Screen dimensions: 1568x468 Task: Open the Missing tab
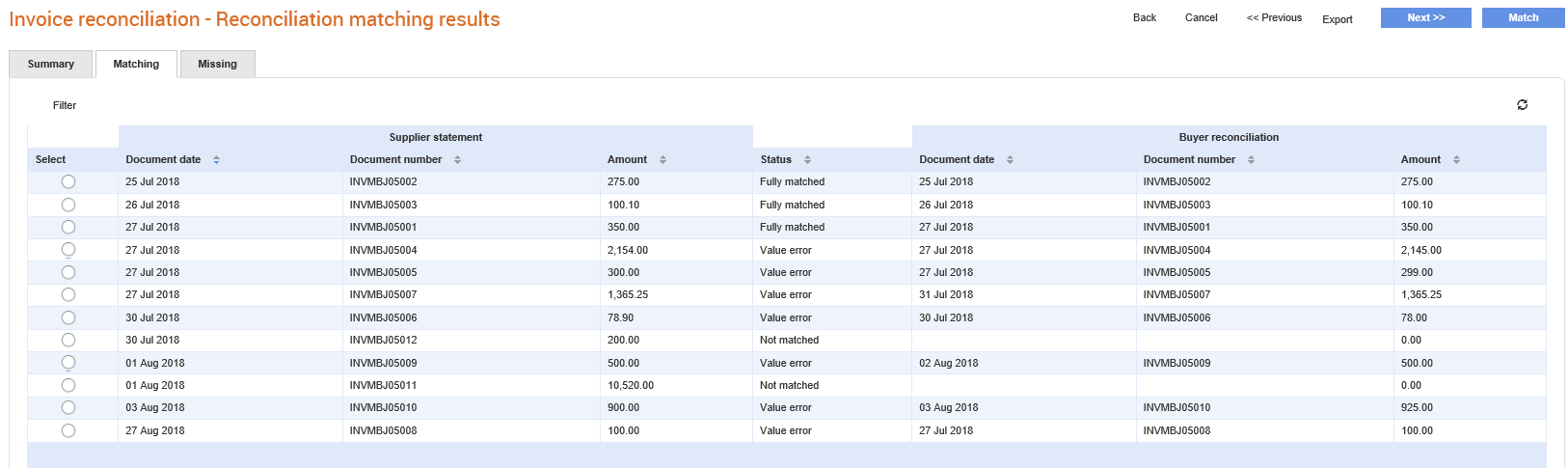coord(217,64)
